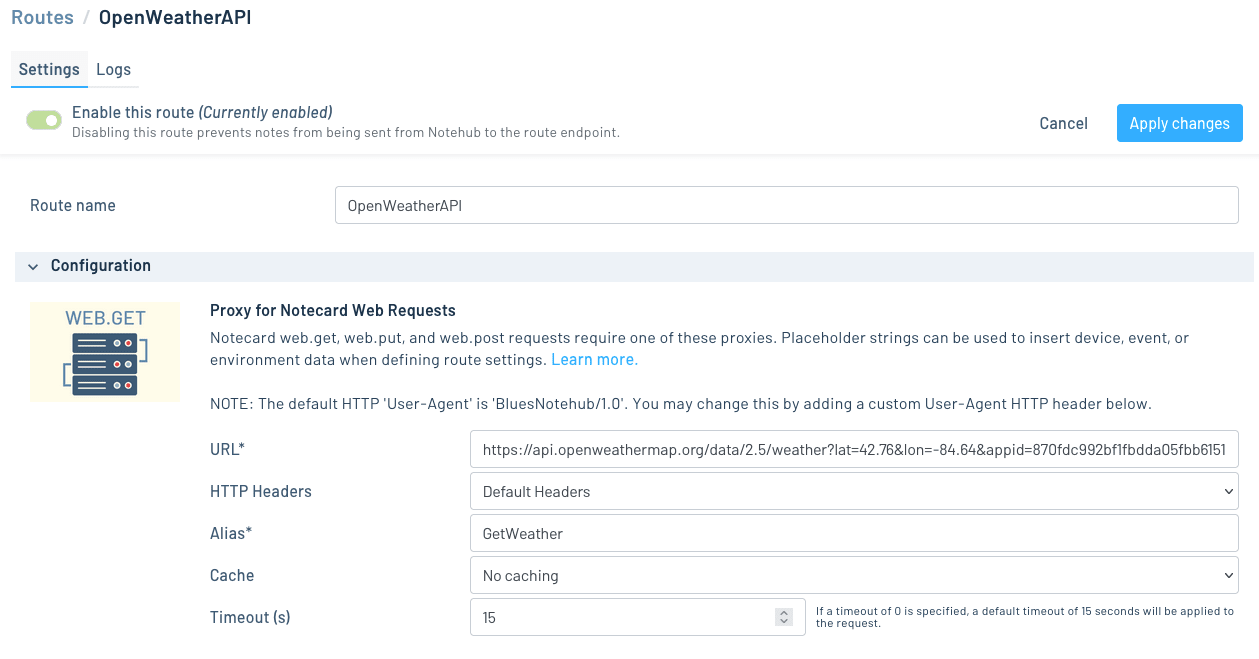Viewport: 1259px width, 659px height.
Task: Switch to the Settings tab
Action: click(x=49, y=69)
